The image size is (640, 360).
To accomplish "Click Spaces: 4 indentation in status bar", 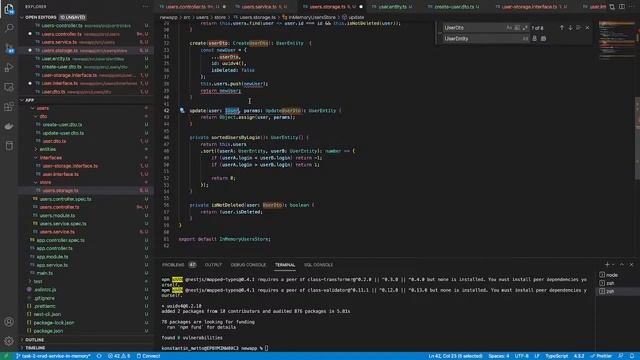I will pyautogui.click(x=499, y=356).
